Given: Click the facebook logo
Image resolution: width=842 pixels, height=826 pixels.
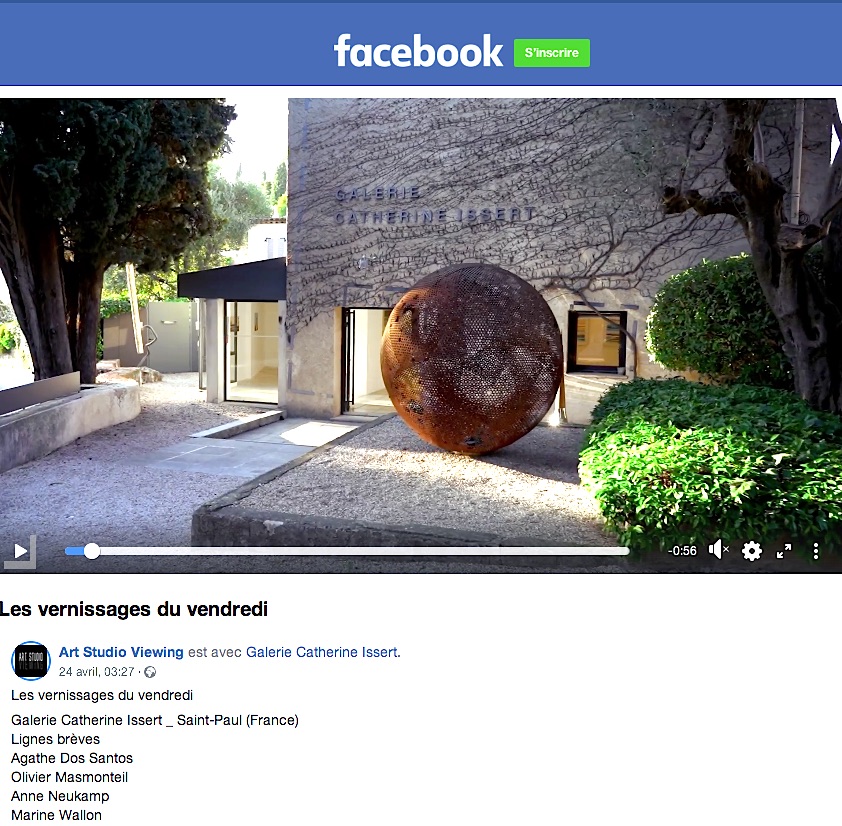Looking at the screenshot, I should [418, 52].
